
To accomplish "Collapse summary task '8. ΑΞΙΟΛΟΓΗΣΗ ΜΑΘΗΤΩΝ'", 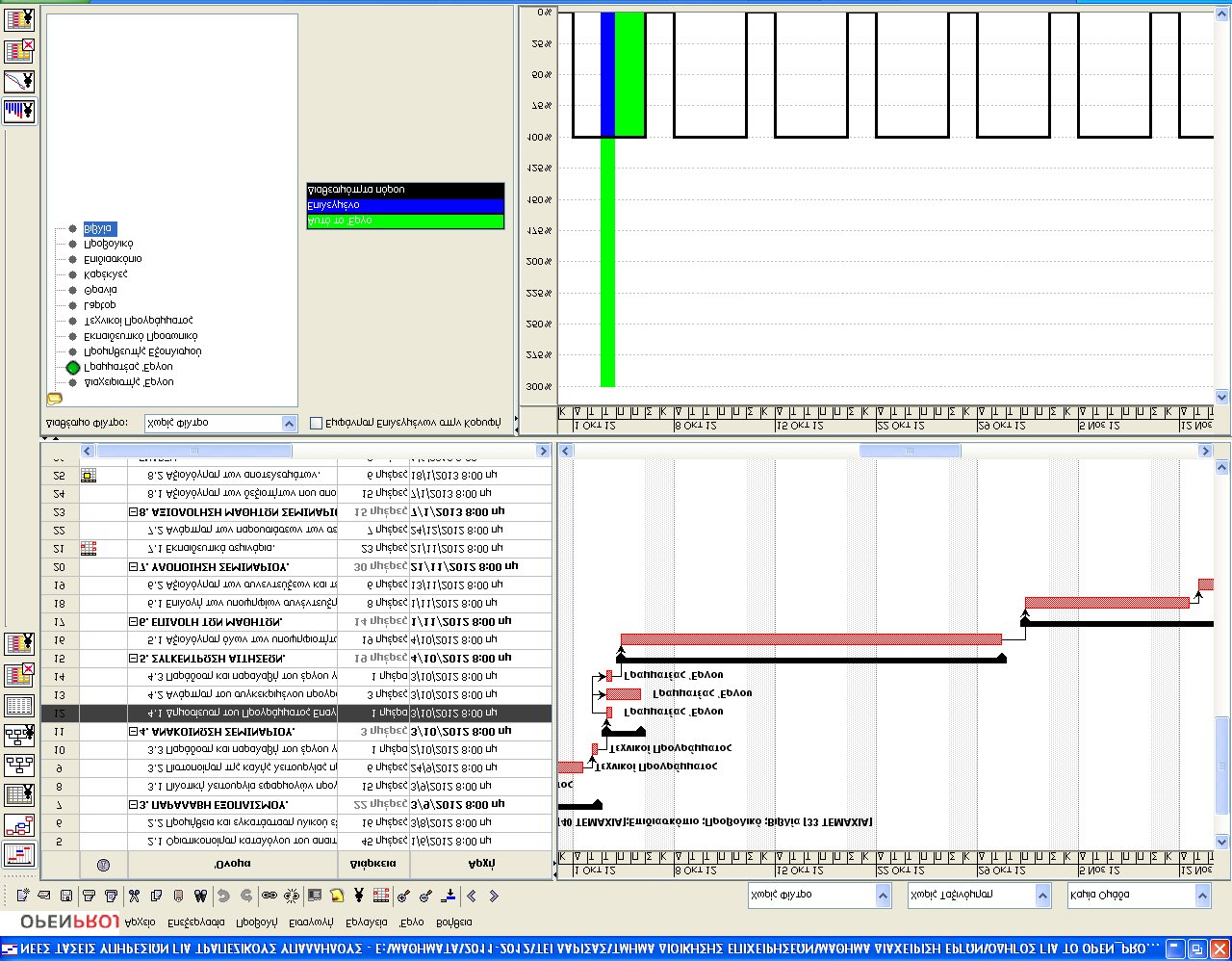I will pyautogui.click(x=134, y=512).
